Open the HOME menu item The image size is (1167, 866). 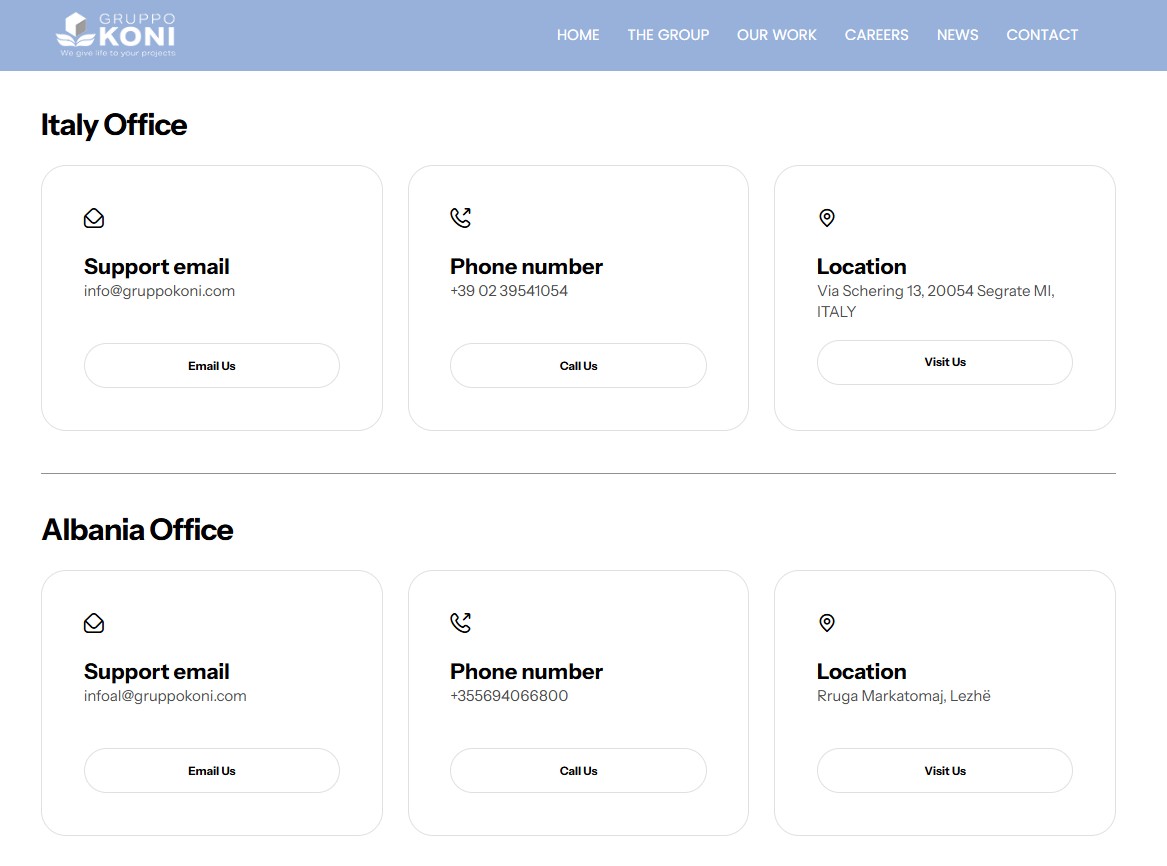(x=578, y=35)
